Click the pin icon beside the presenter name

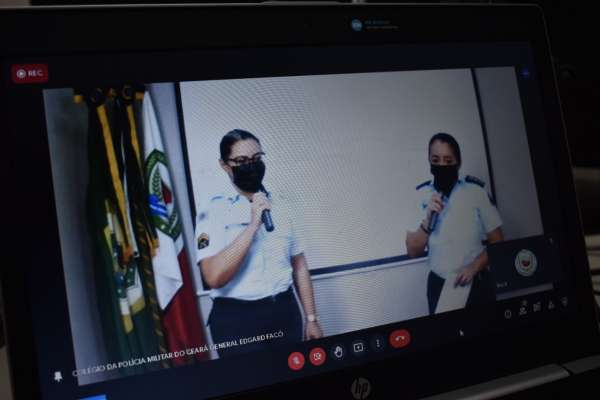pos(57,377)
